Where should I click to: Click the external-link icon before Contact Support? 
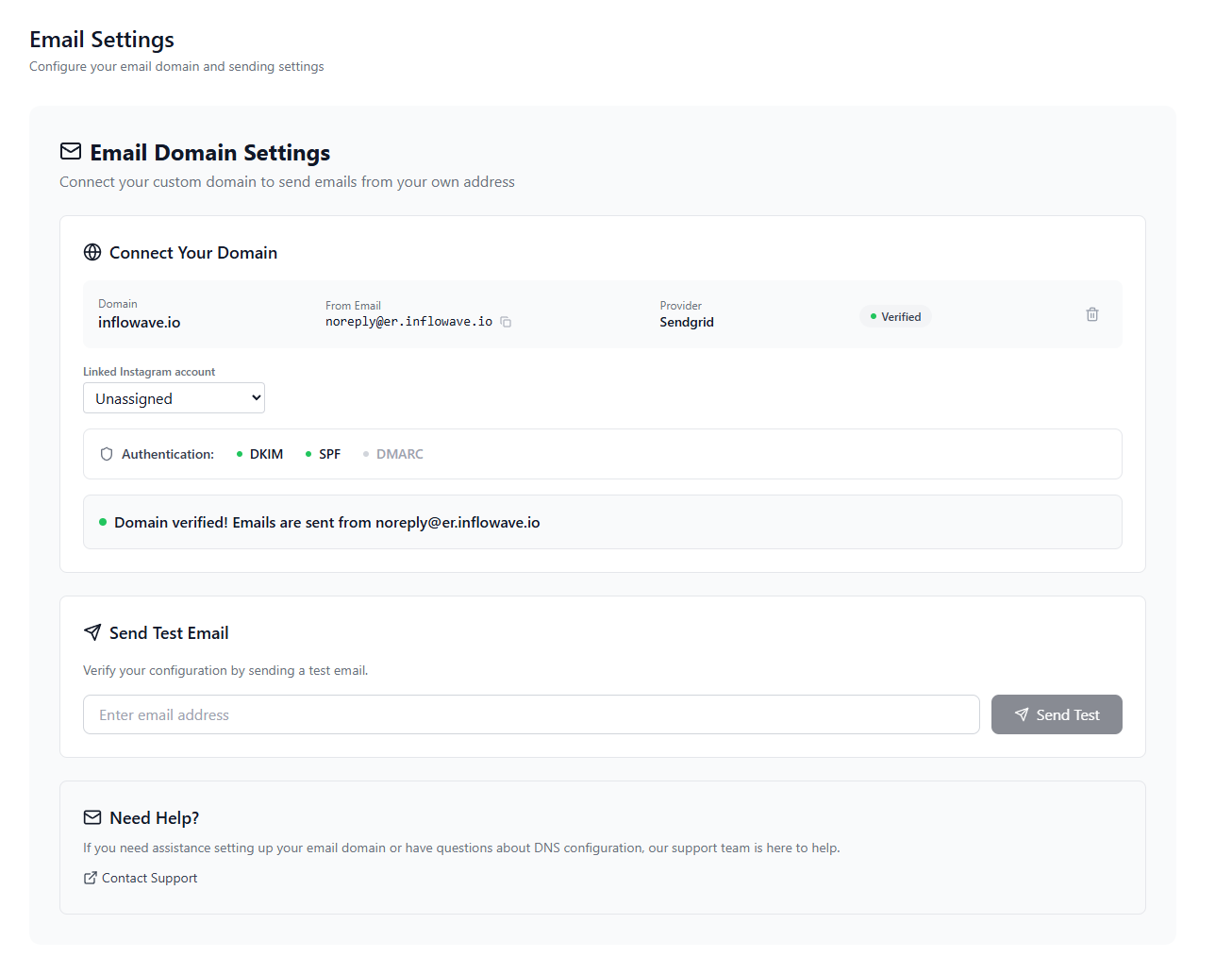click(88, 878)
